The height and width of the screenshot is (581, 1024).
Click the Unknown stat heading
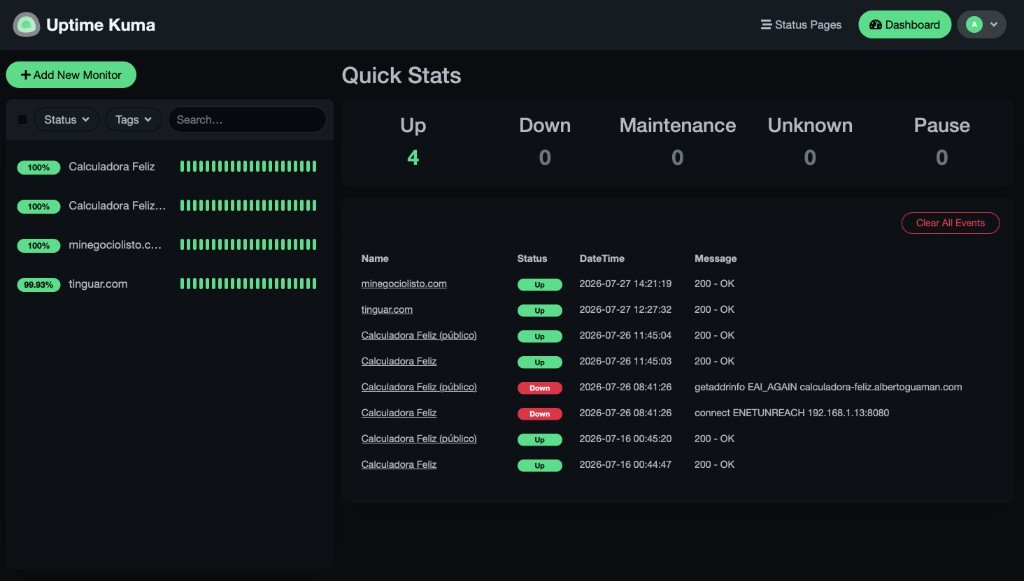[x=810, y=125]
